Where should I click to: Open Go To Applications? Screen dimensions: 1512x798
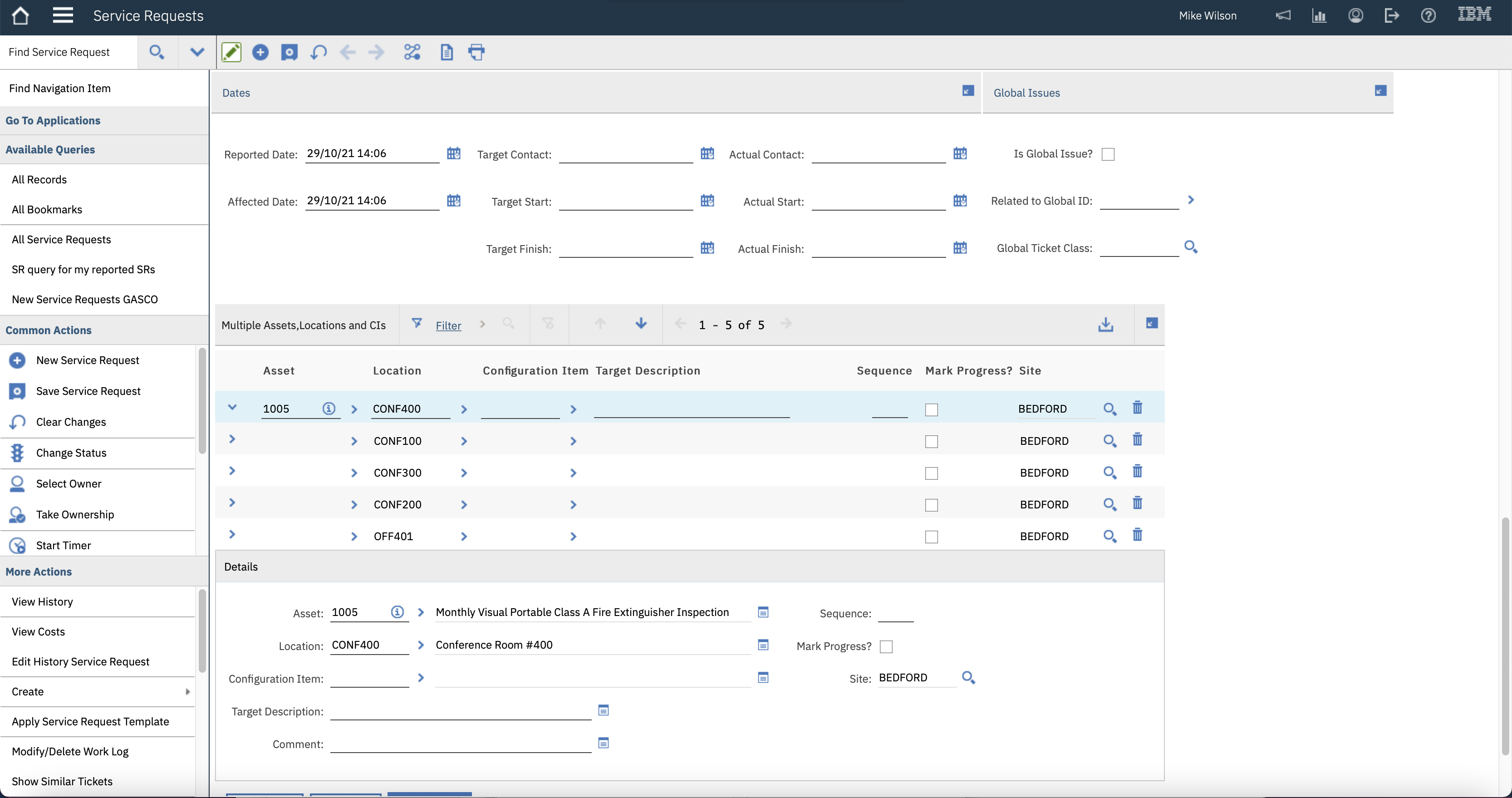point(53,120)
